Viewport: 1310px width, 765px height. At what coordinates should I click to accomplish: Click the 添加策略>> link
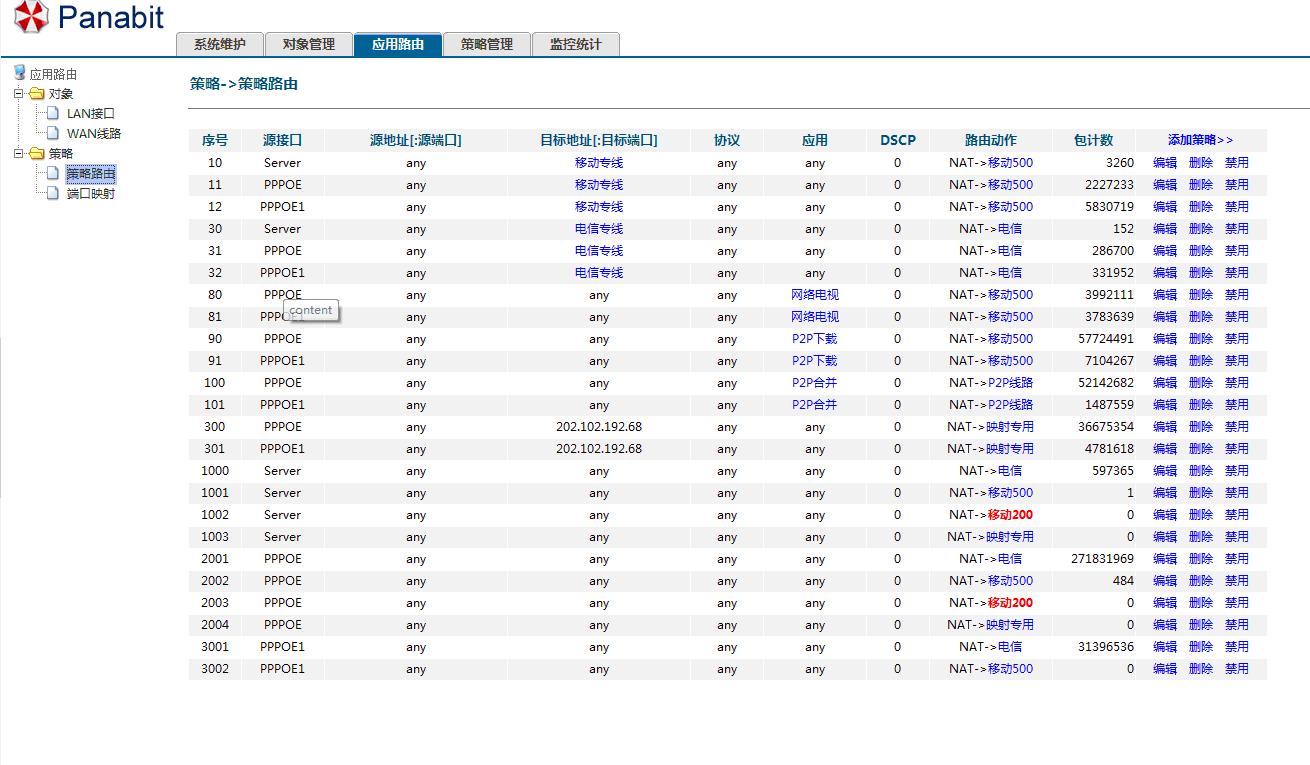tap(1200, 140)
